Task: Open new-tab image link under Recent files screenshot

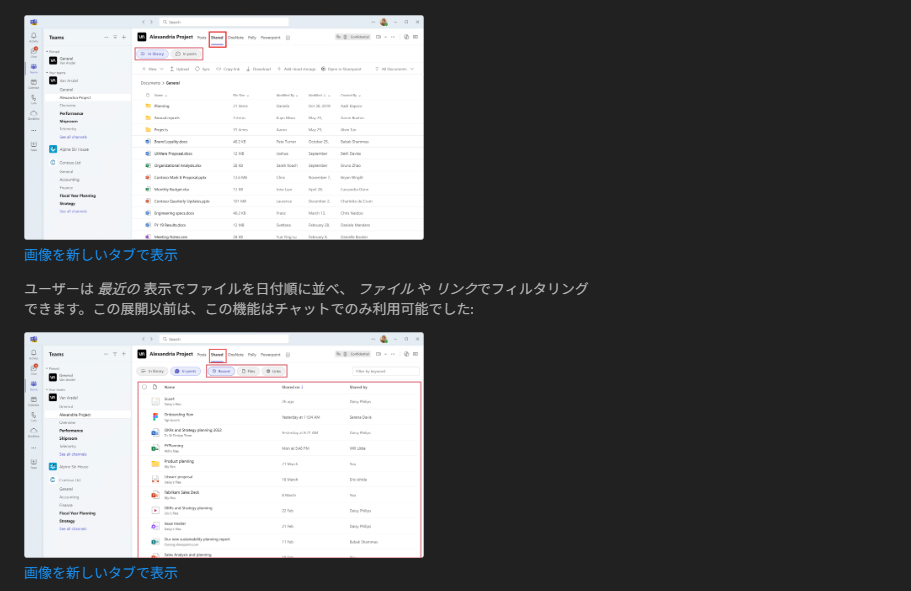Action: [100, 573]
